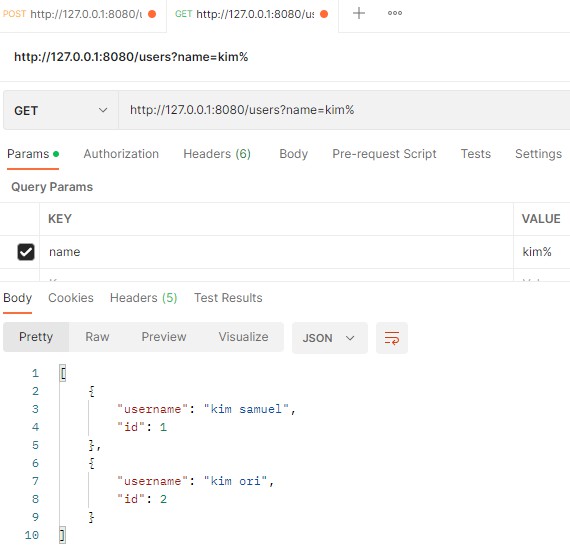Select the Pretty view button
The image size is (570, 555).
(36, 337)
